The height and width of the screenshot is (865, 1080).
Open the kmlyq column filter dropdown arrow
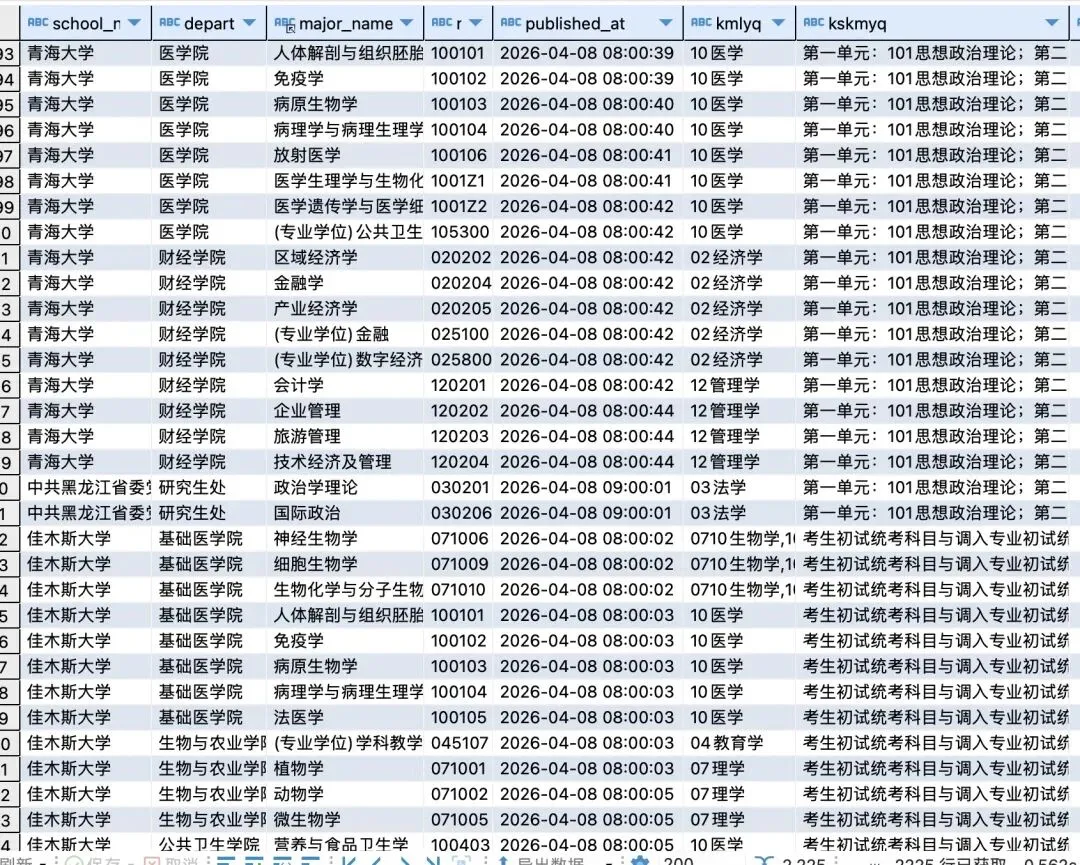[778, 23]
